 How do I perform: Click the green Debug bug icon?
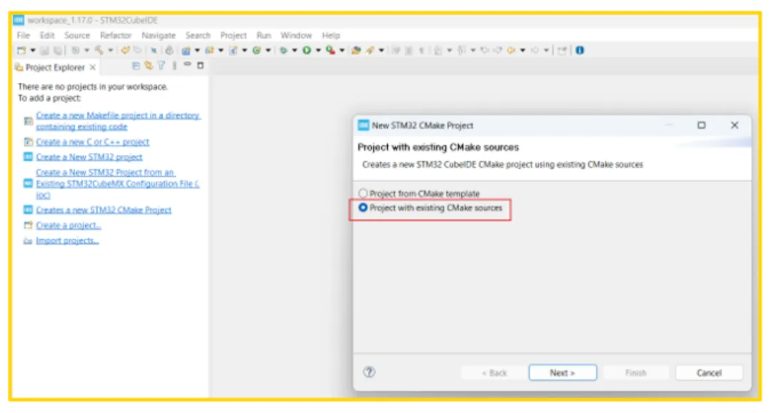pyautogui.click(x=283, y=50)
